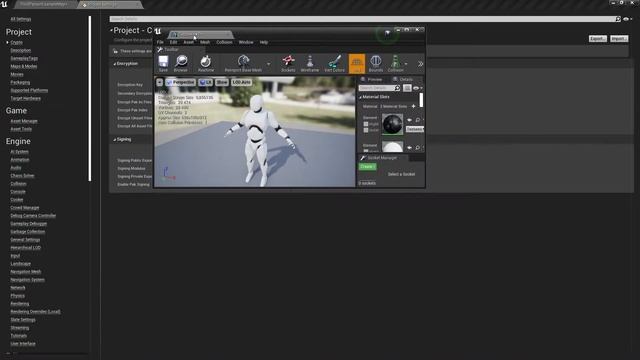Use selected asset arrow for first material
The height and width of the screenshot is (360, 640).
409,120
